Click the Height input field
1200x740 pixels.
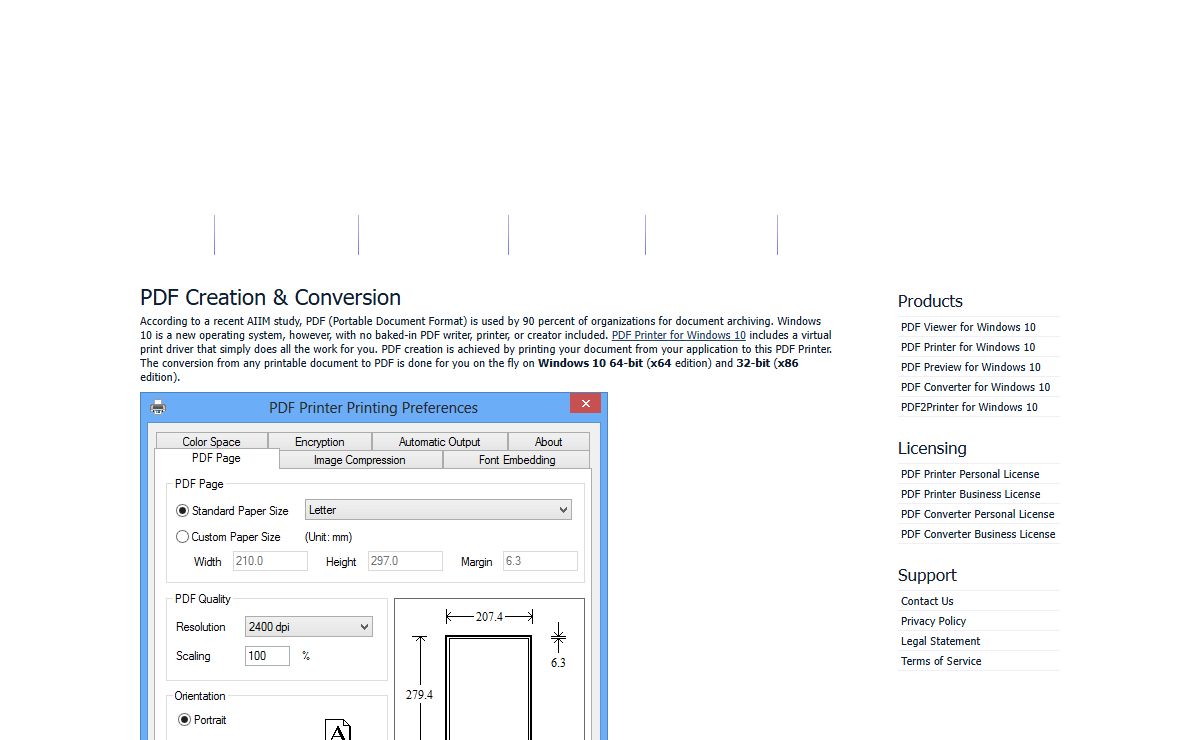pos(405,561)
